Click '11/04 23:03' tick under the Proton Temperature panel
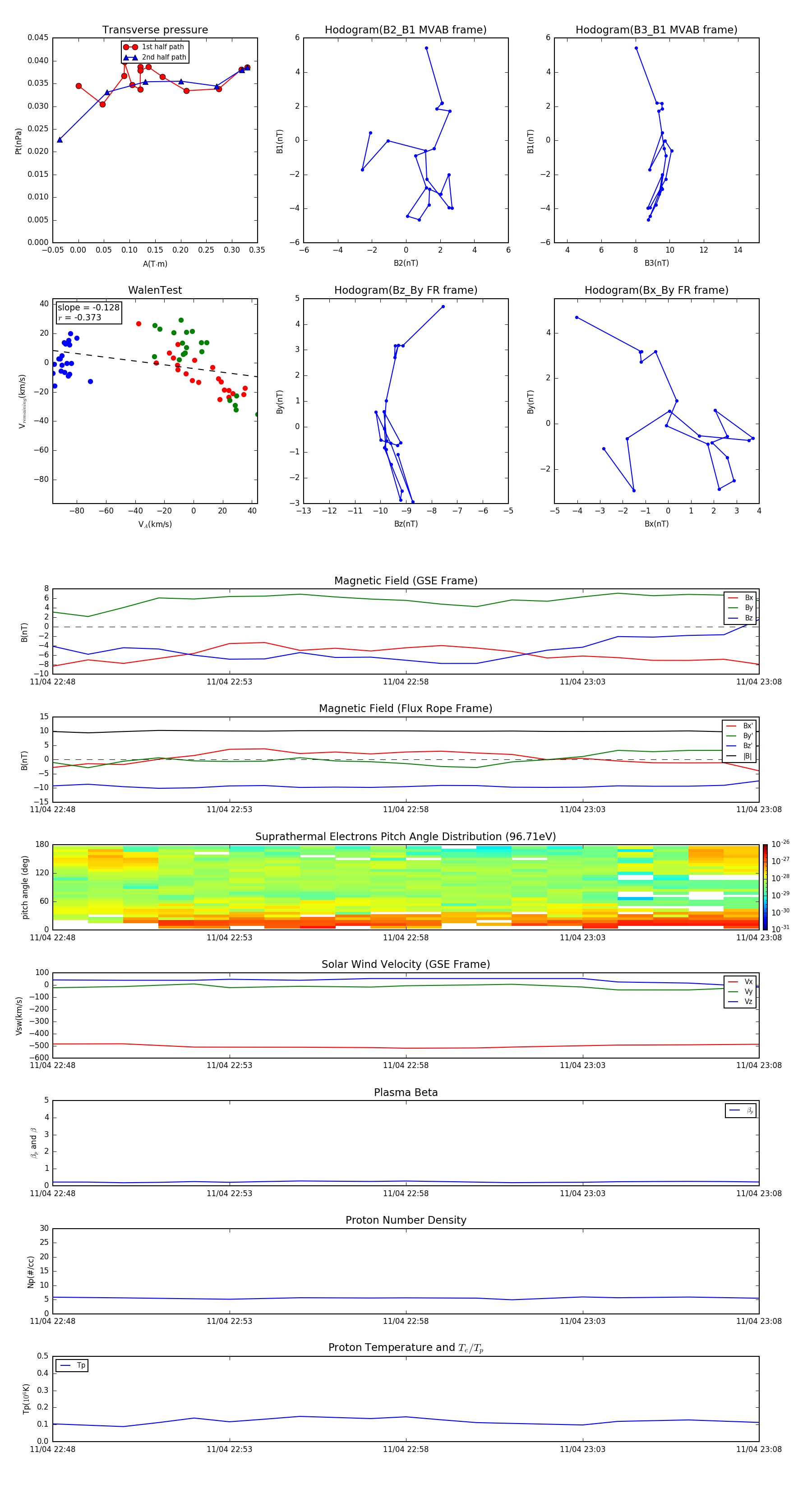812x1489 pixels. click(x=582, y=1449)
